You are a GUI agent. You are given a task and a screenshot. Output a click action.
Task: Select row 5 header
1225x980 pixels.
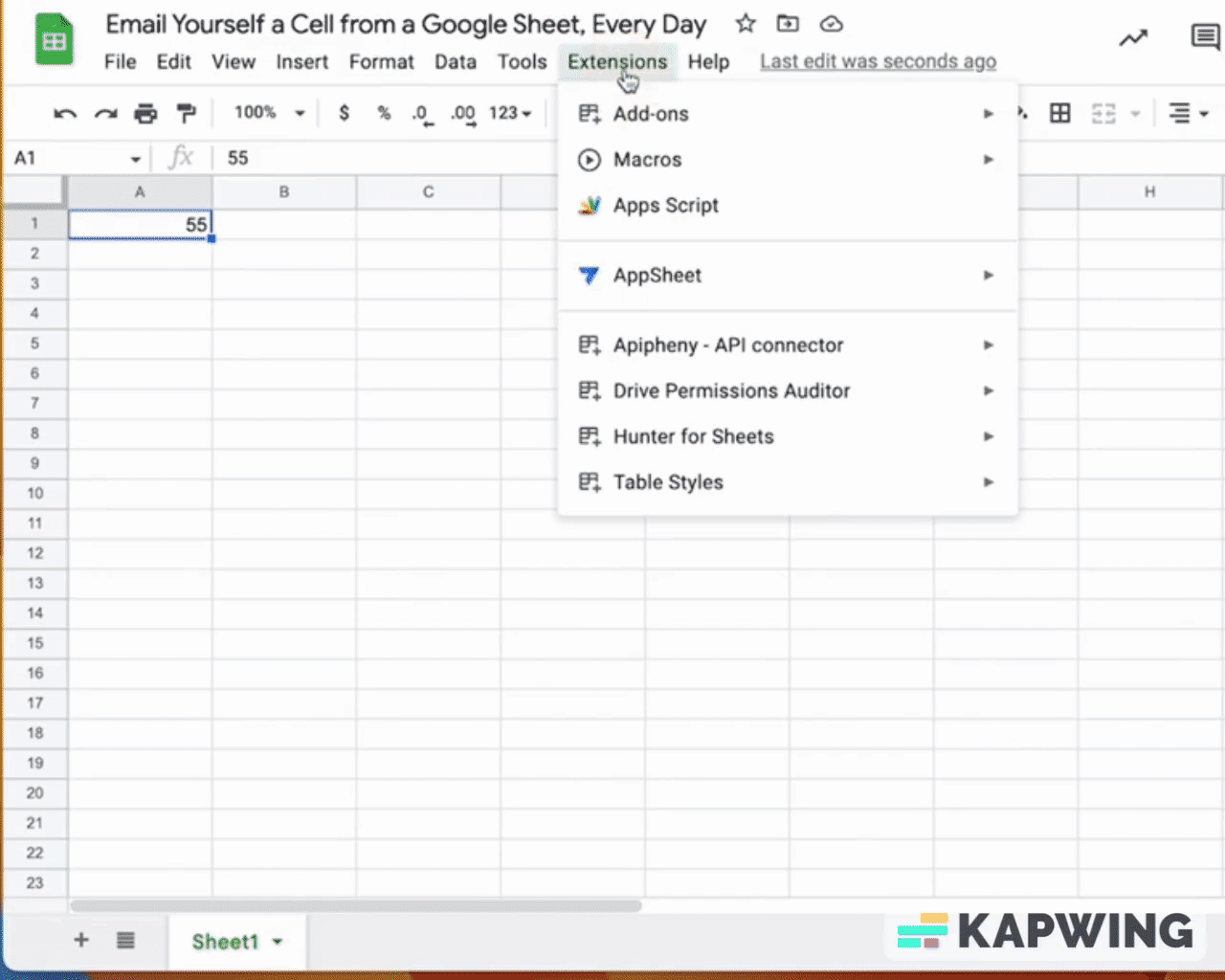34,344
